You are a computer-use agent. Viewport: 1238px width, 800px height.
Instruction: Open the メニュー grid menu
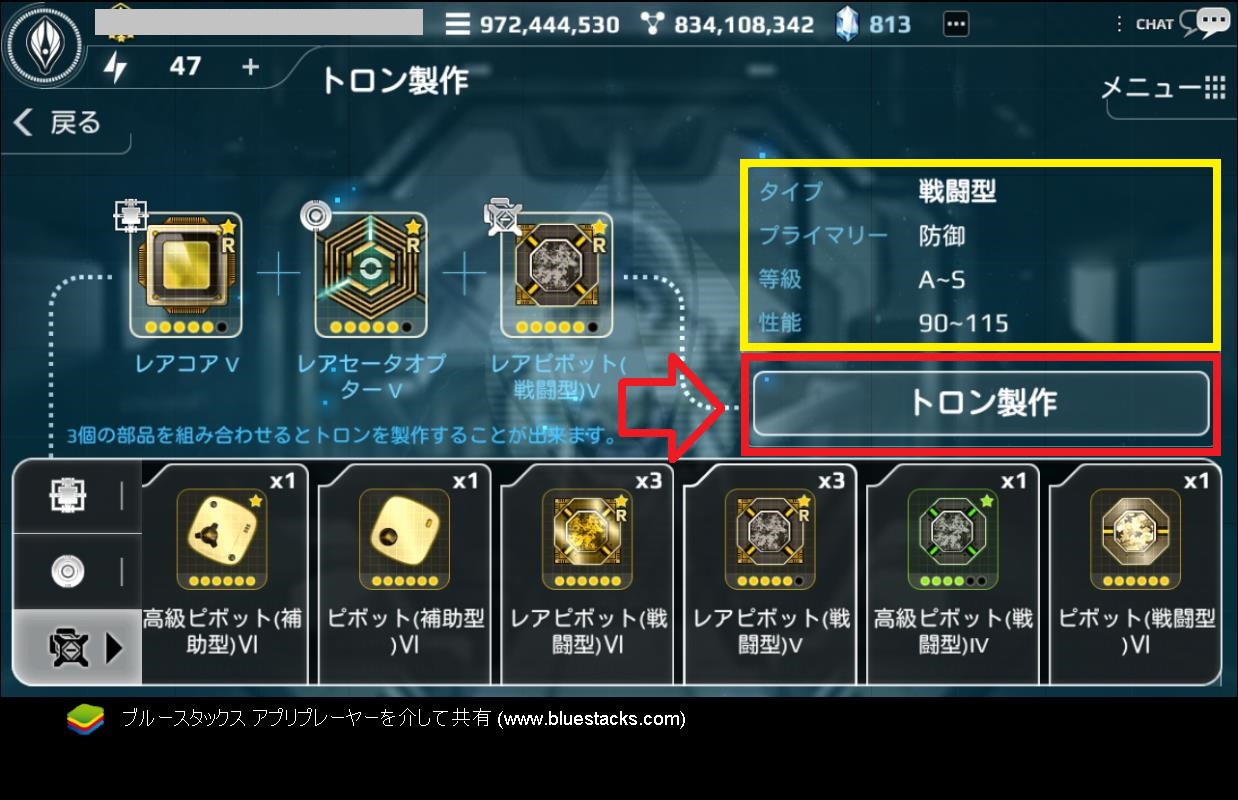click(x=1163, y=88)
